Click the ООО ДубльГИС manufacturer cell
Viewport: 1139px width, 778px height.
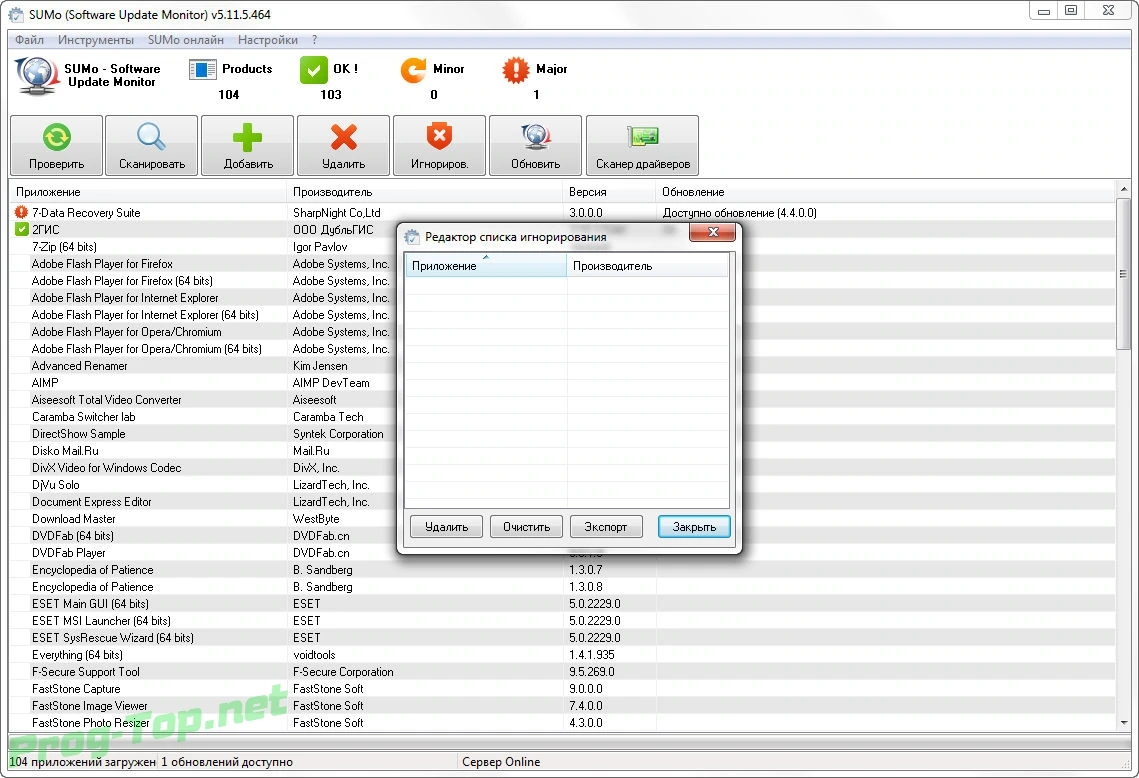[x=333, y=230]
